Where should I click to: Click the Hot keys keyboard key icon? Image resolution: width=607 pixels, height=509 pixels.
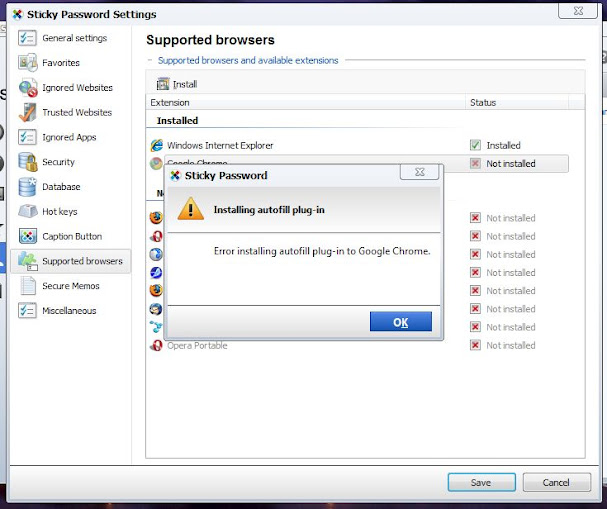[27, 211]
